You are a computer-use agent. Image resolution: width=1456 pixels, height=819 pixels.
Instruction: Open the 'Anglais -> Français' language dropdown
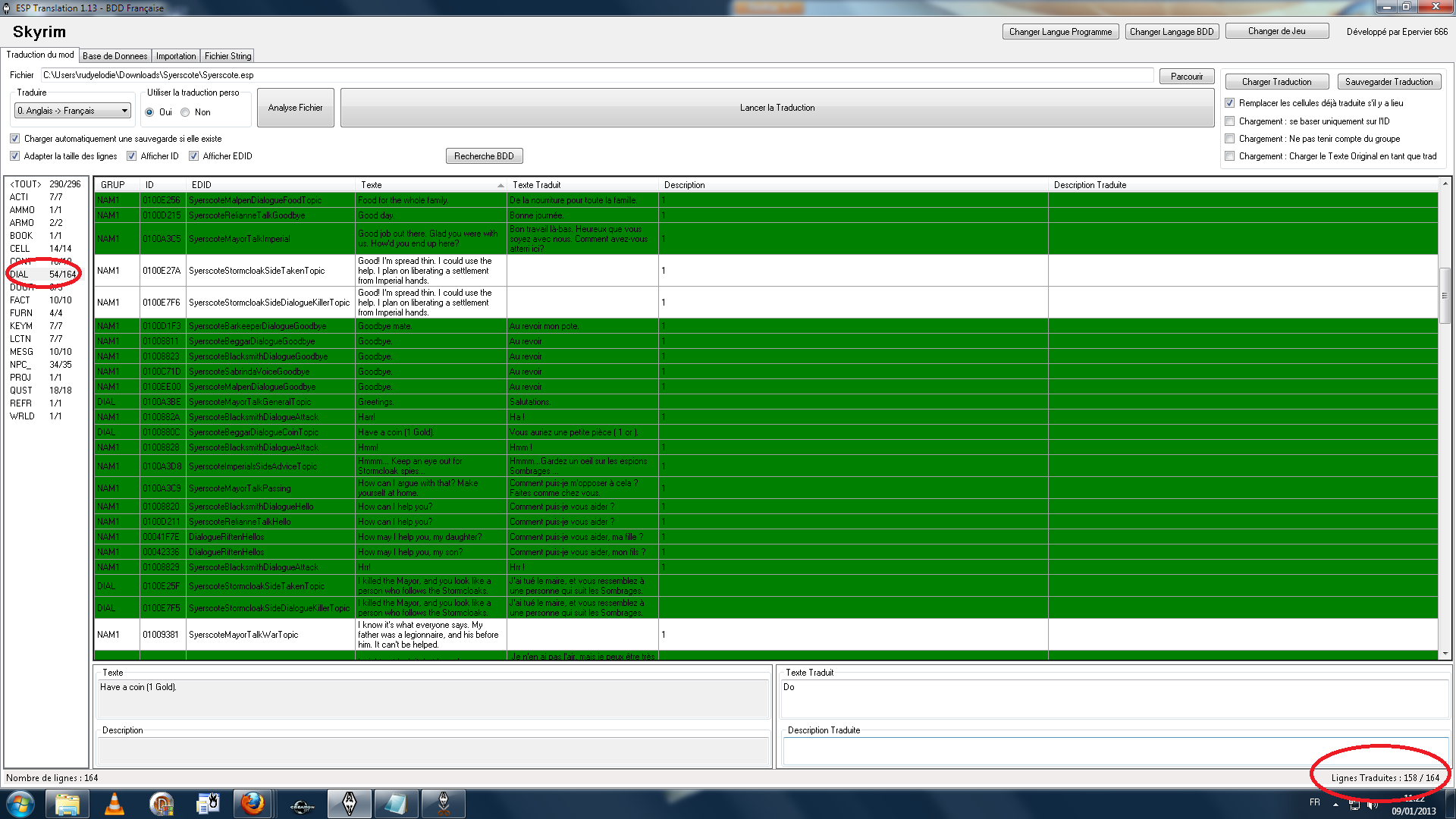[x=73, y=111]
